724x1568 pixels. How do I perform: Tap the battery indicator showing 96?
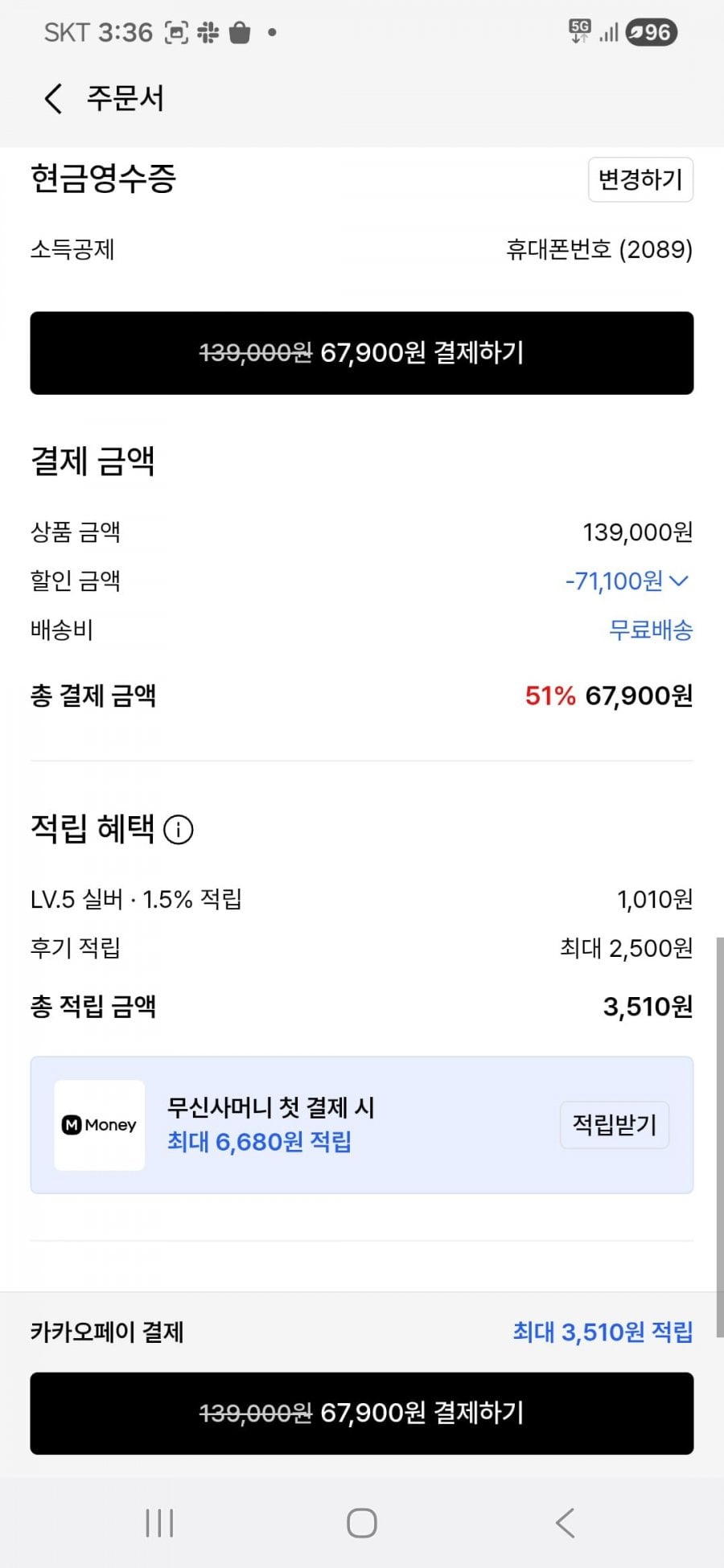651,32
